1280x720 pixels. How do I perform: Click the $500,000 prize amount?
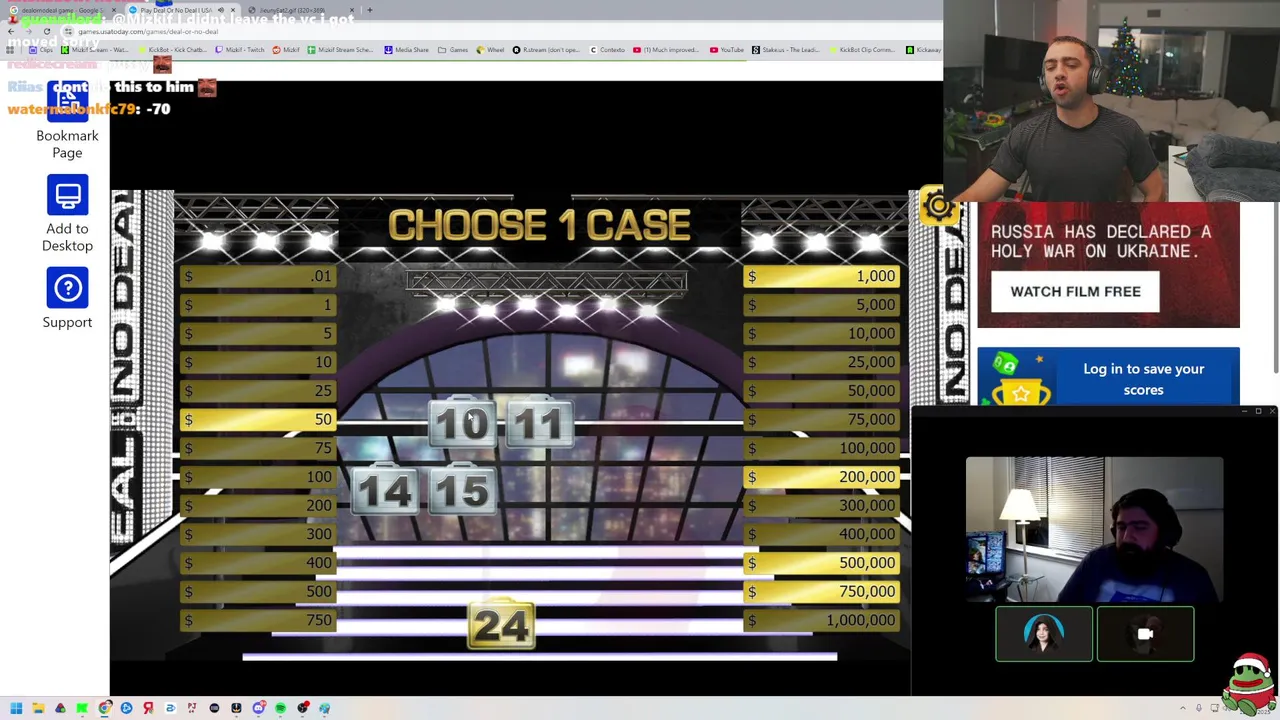coord(822,563)
